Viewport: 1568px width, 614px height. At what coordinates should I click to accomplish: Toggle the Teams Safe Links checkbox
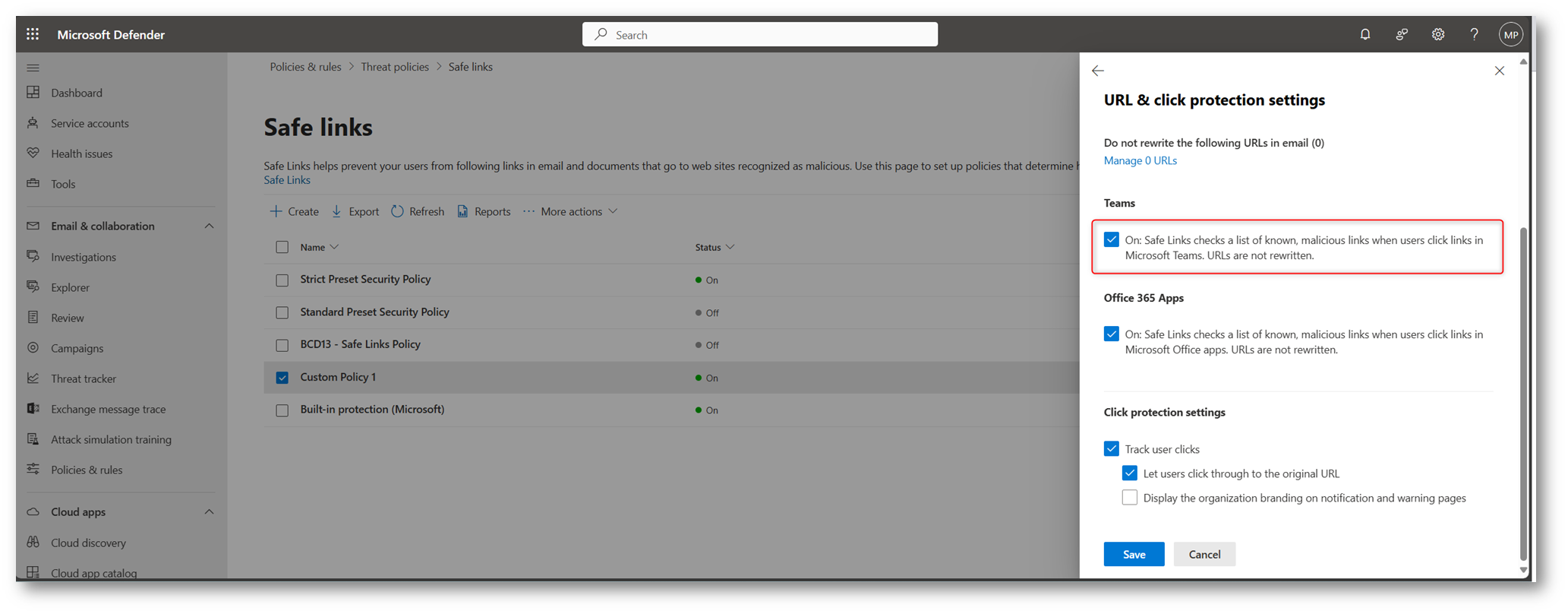pos(1111,239)
